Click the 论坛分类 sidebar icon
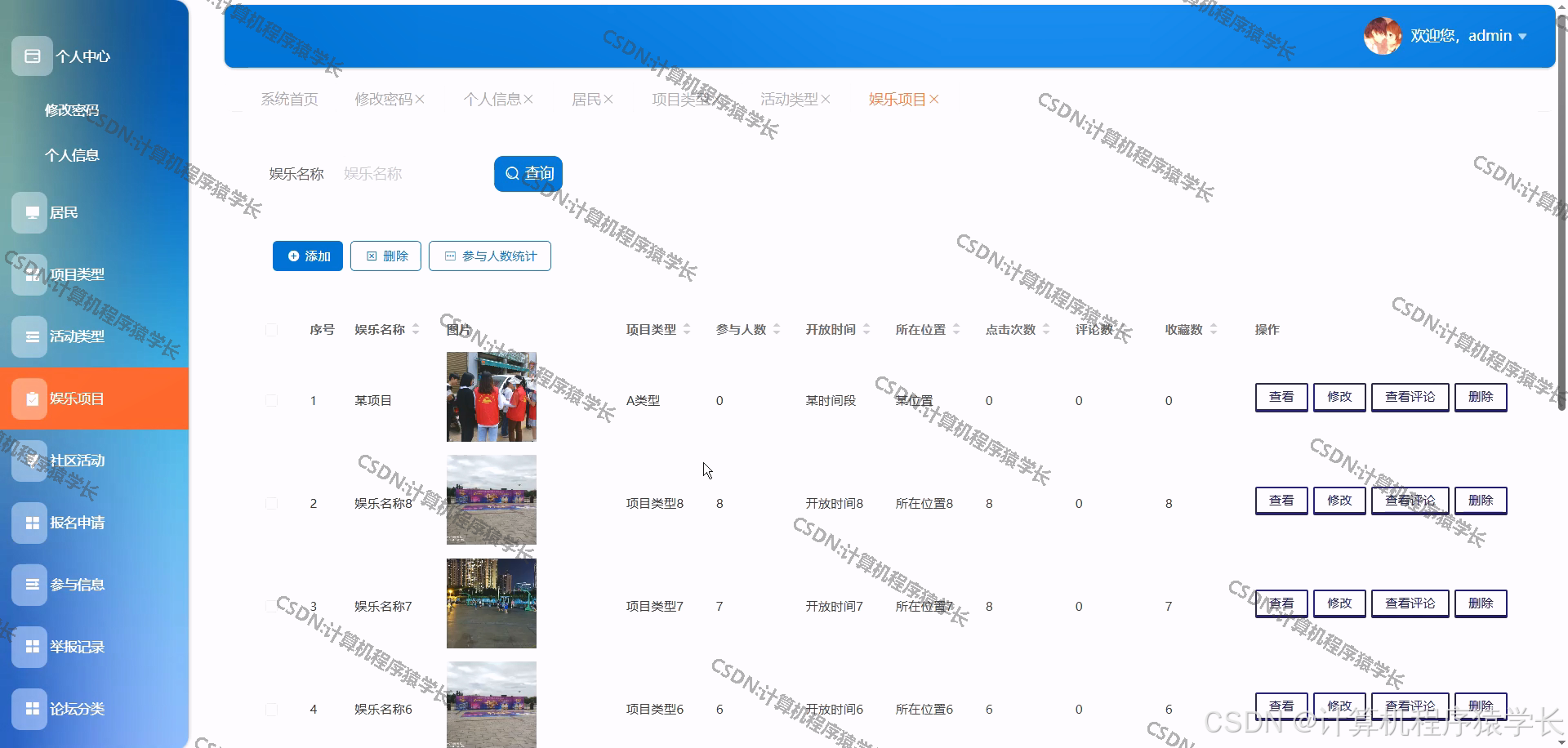The image size is (1568, 748). tap(29, 709)
